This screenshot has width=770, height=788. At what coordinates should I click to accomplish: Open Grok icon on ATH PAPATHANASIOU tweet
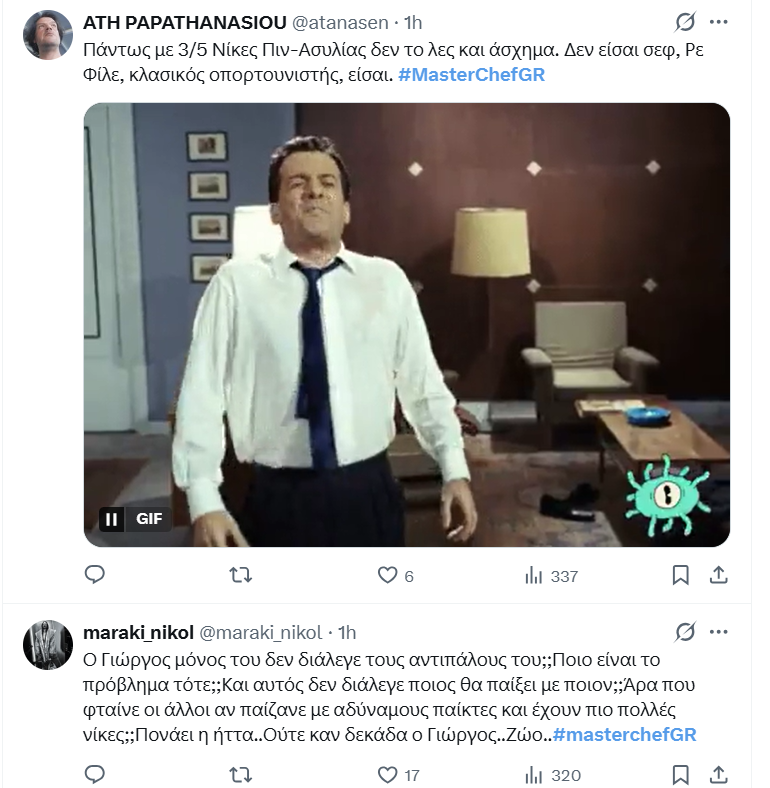685,22
